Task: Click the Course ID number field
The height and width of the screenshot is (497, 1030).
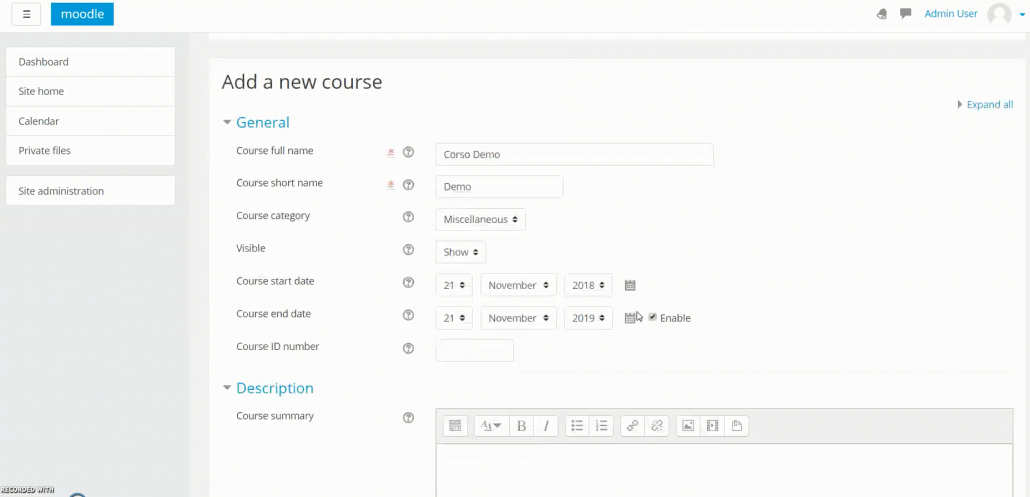Action: [x=474, y=350]
